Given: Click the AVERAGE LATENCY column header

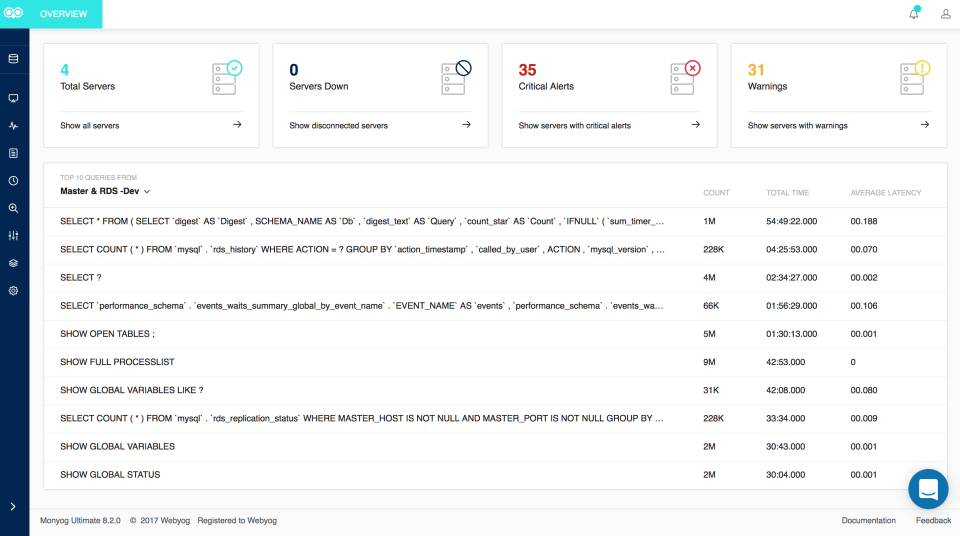Looking at the screenshot, I should click(x=885, y=192).
